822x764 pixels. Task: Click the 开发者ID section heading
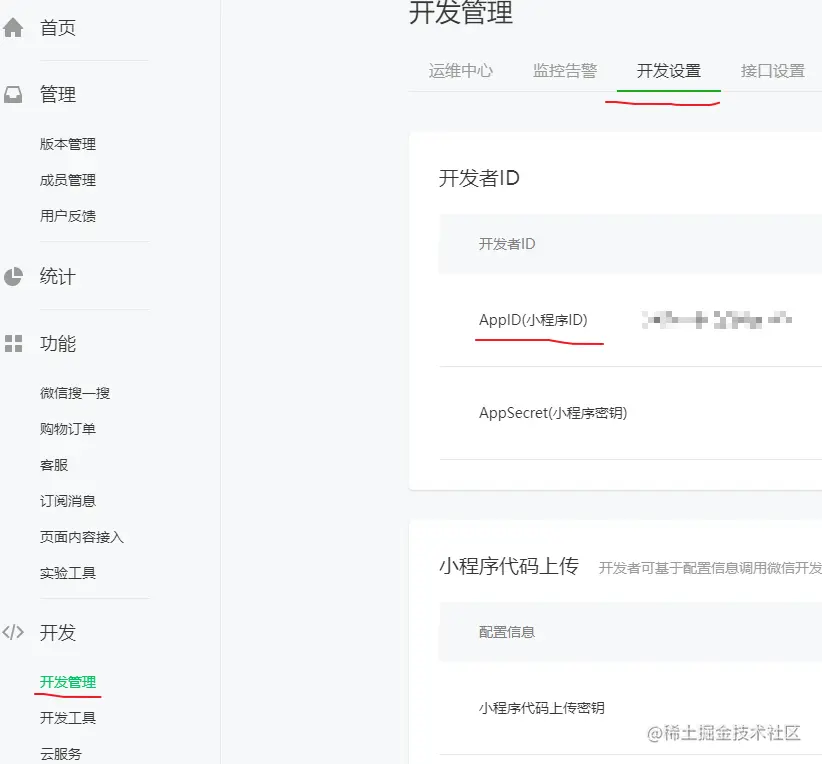click(x=479, y=178)
